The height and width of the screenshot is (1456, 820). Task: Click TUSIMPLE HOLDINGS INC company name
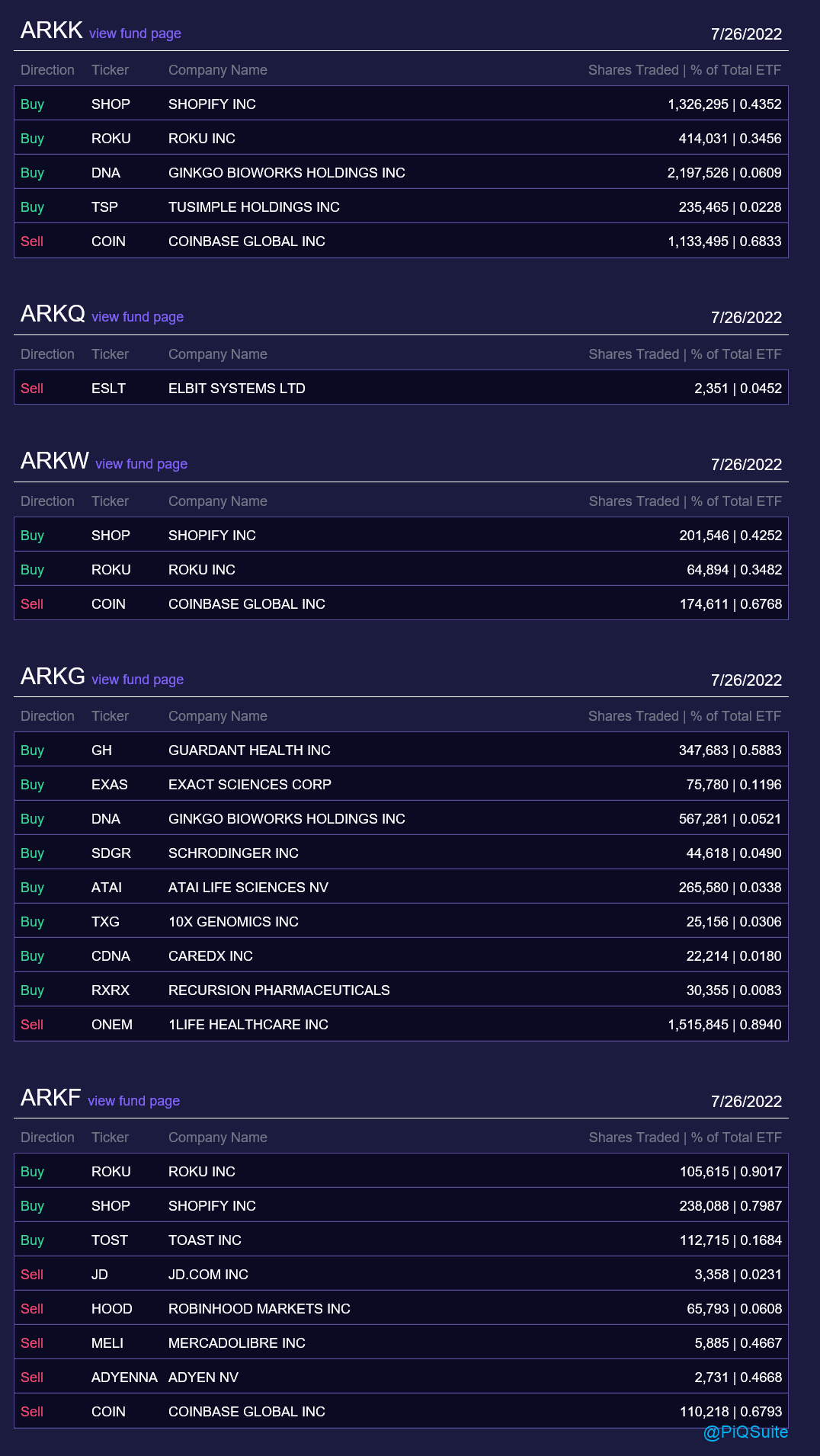coord(254,207)
